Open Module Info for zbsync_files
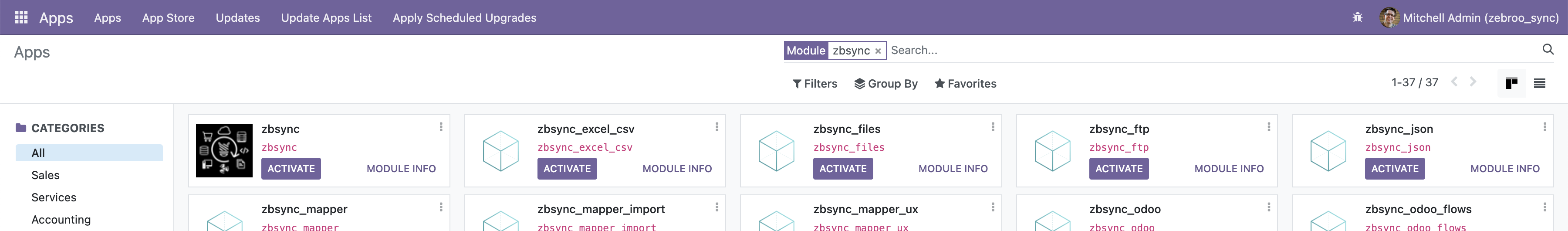The image size is (1568, 231). tap(953, 169)
